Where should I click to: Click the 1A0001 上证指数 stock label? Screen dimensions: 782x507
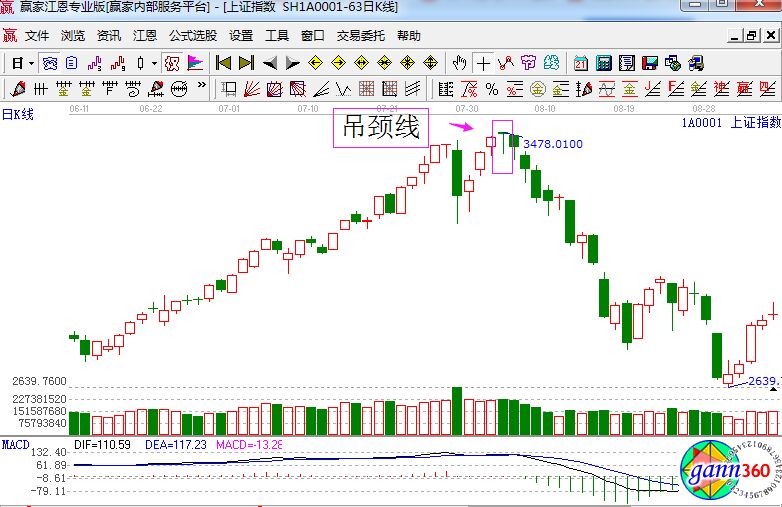[x=731, y=122]
